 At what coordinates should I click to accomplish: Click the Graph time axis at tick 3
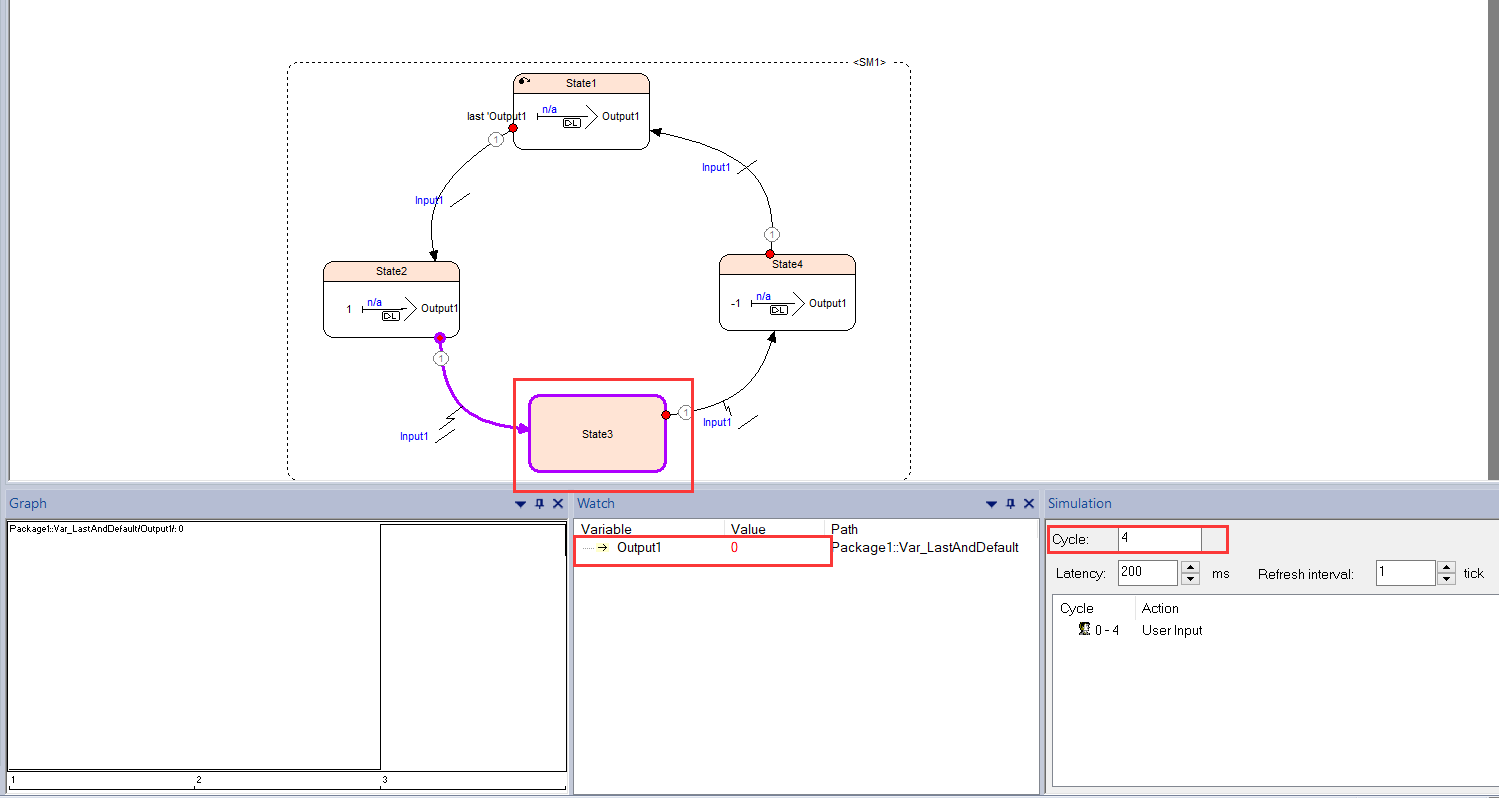tap(384, 779)
